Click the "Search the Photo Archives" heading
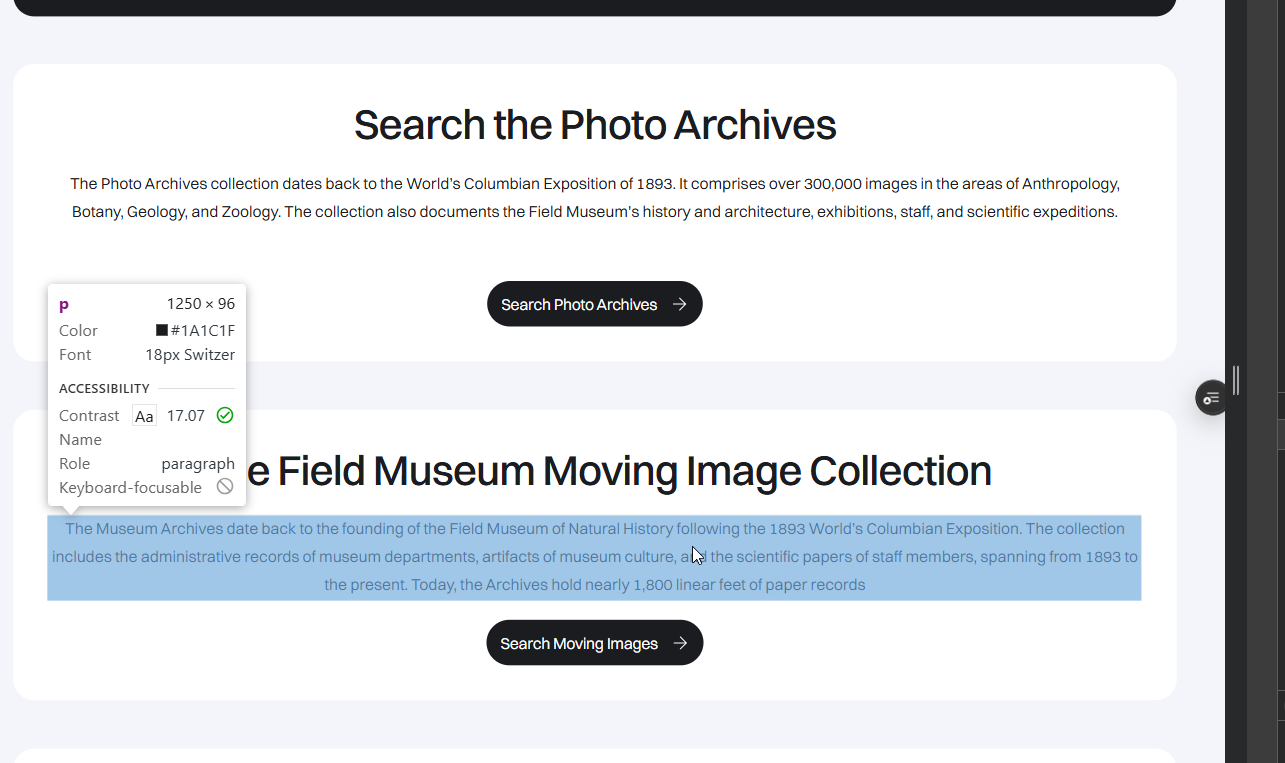The image size is (1285, 763). [595, 125]
